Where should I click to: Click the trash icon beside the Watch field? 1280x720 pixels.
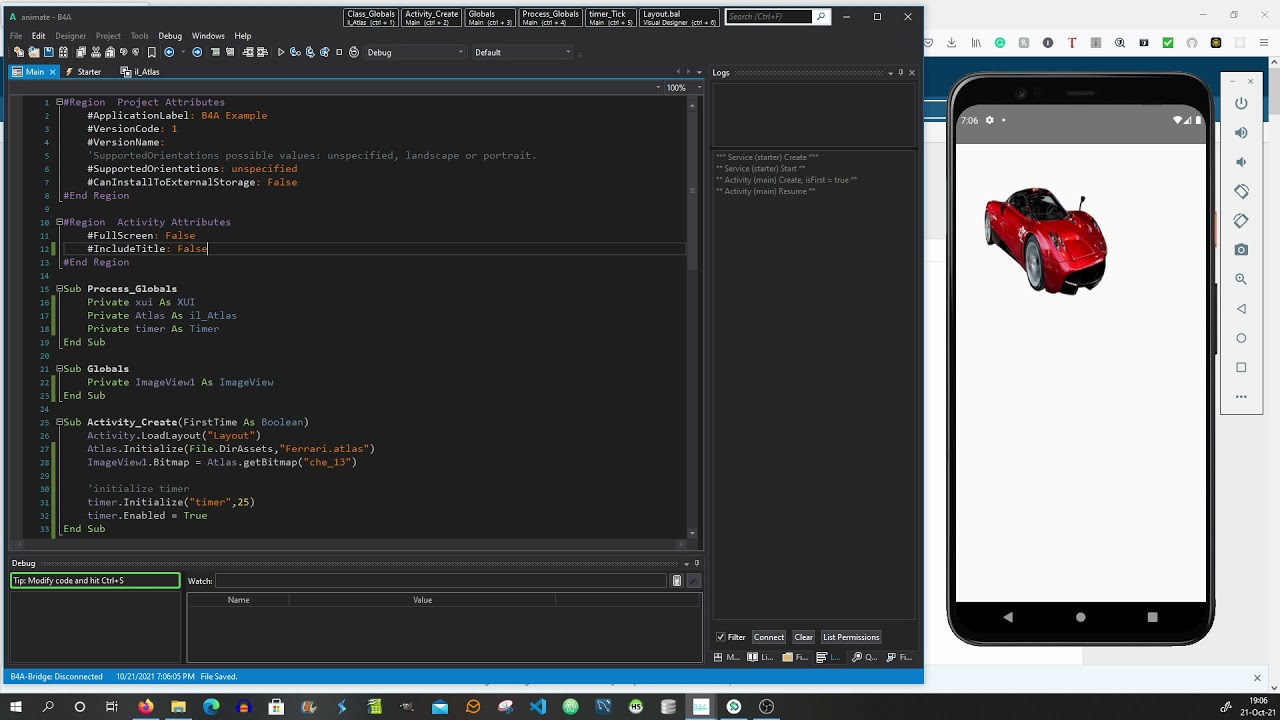[x=677, y=581]
